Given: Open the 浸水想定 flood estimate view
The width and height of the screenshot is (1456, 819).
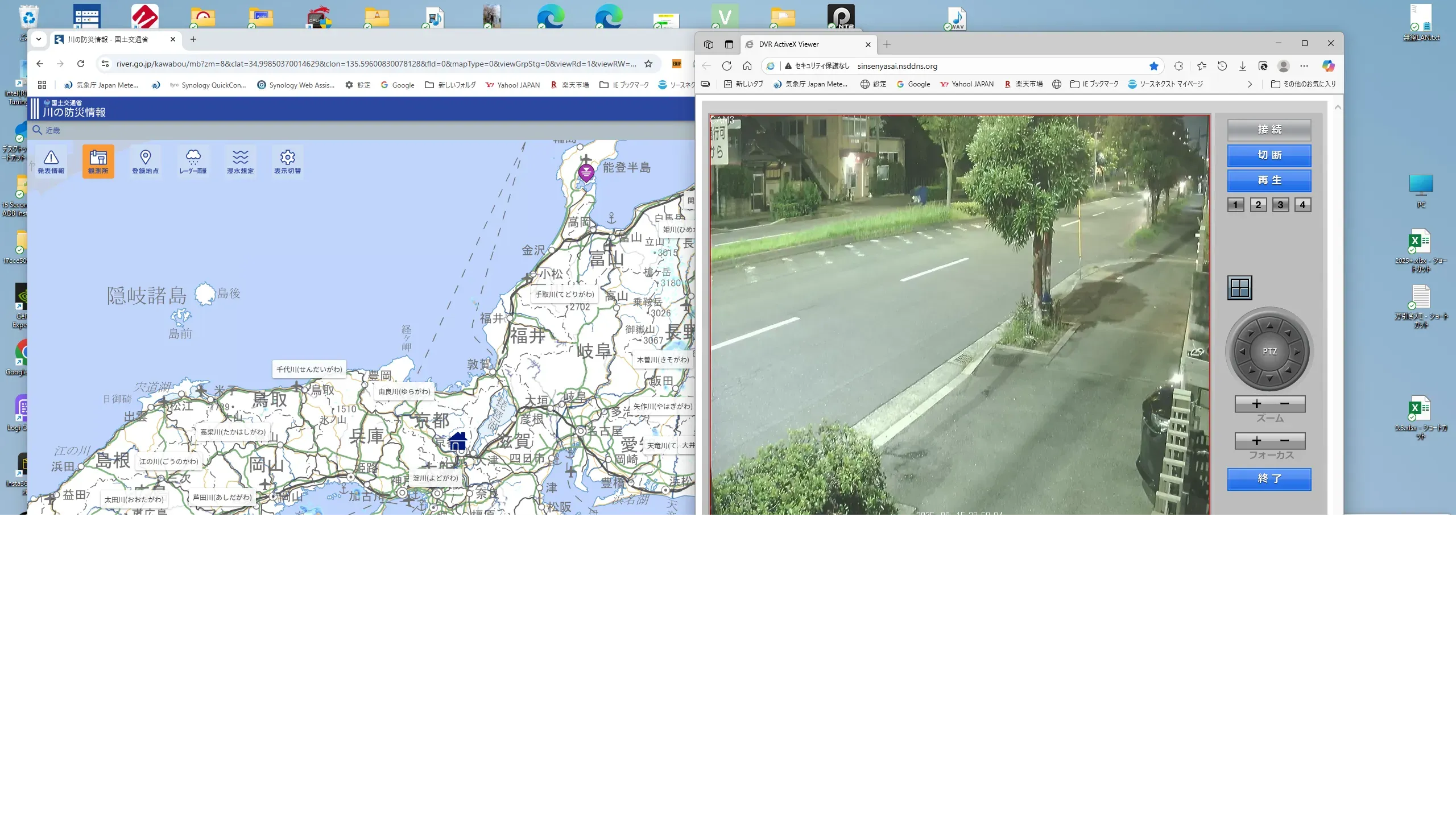Looking at the screenshot, I should point(240,162).
